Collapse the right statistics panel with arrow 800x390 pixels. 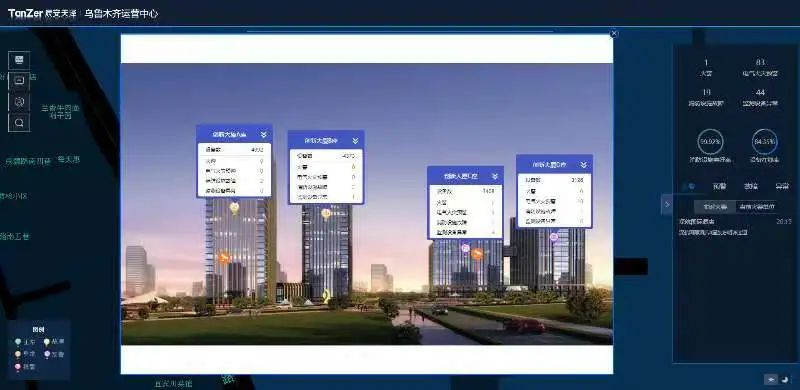[667, 205]
